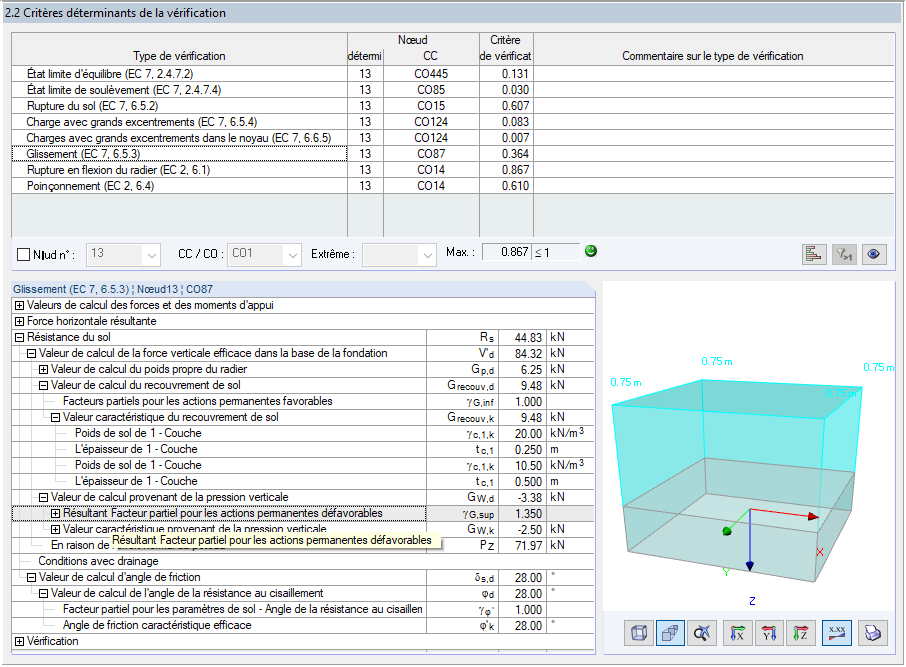Click t c,1 thickness value 0.250

pyautogui.click(x=522, y=450)
